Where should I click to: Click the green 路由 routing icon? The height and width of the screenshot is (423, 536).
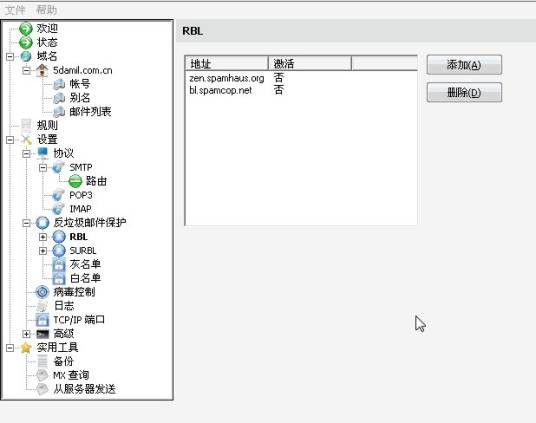[x=75, y=181]
